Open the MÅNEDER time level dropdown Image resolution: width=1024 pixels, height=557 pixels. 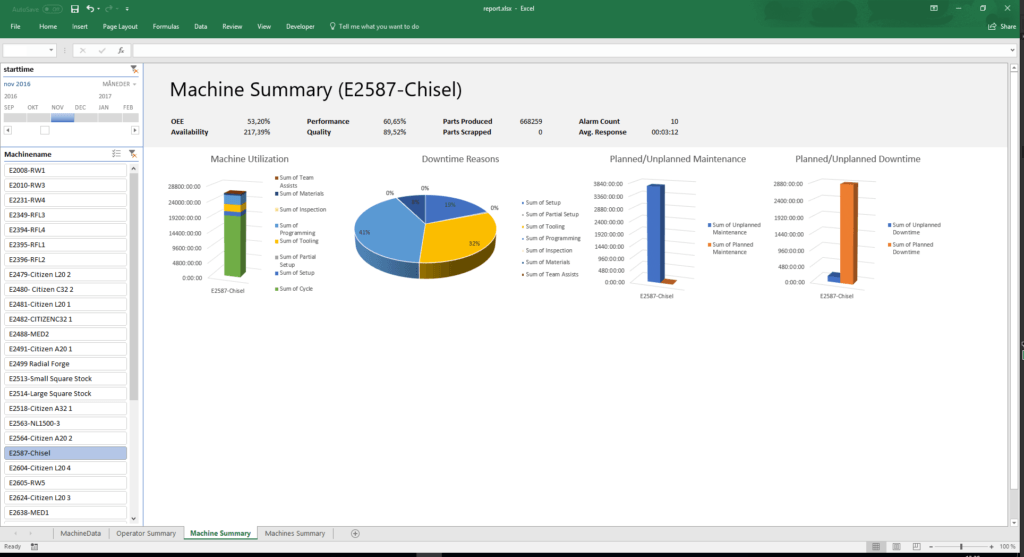(x=120, y=83)
